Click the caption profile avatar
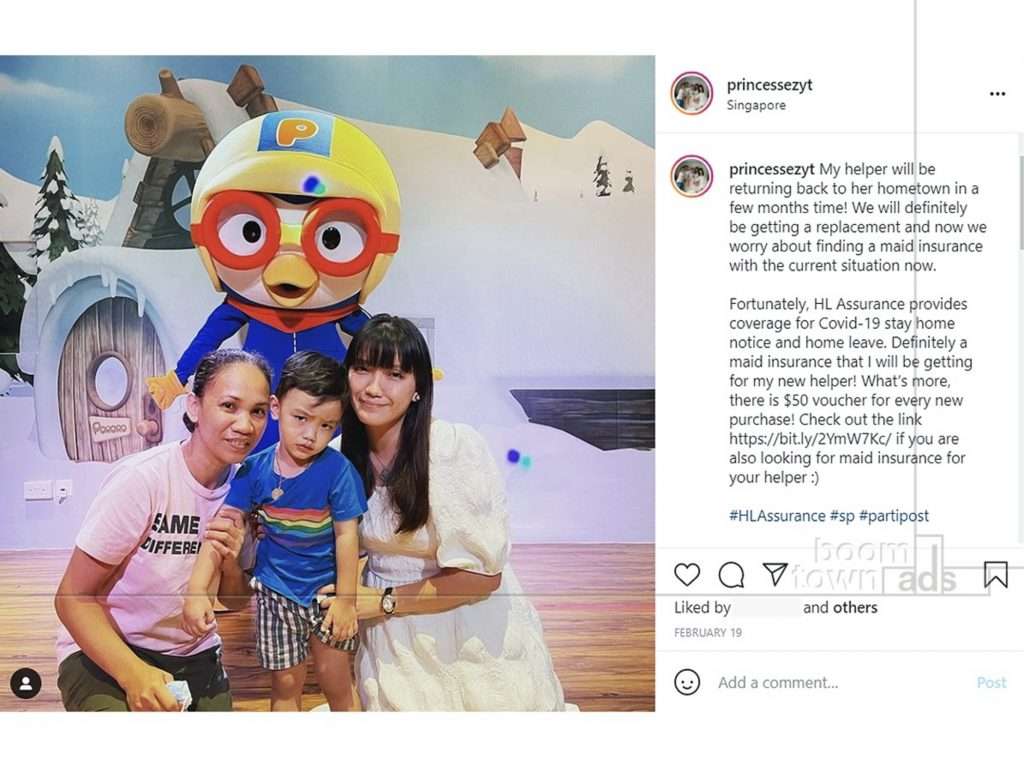1024x768 pixels. [692, 176]
